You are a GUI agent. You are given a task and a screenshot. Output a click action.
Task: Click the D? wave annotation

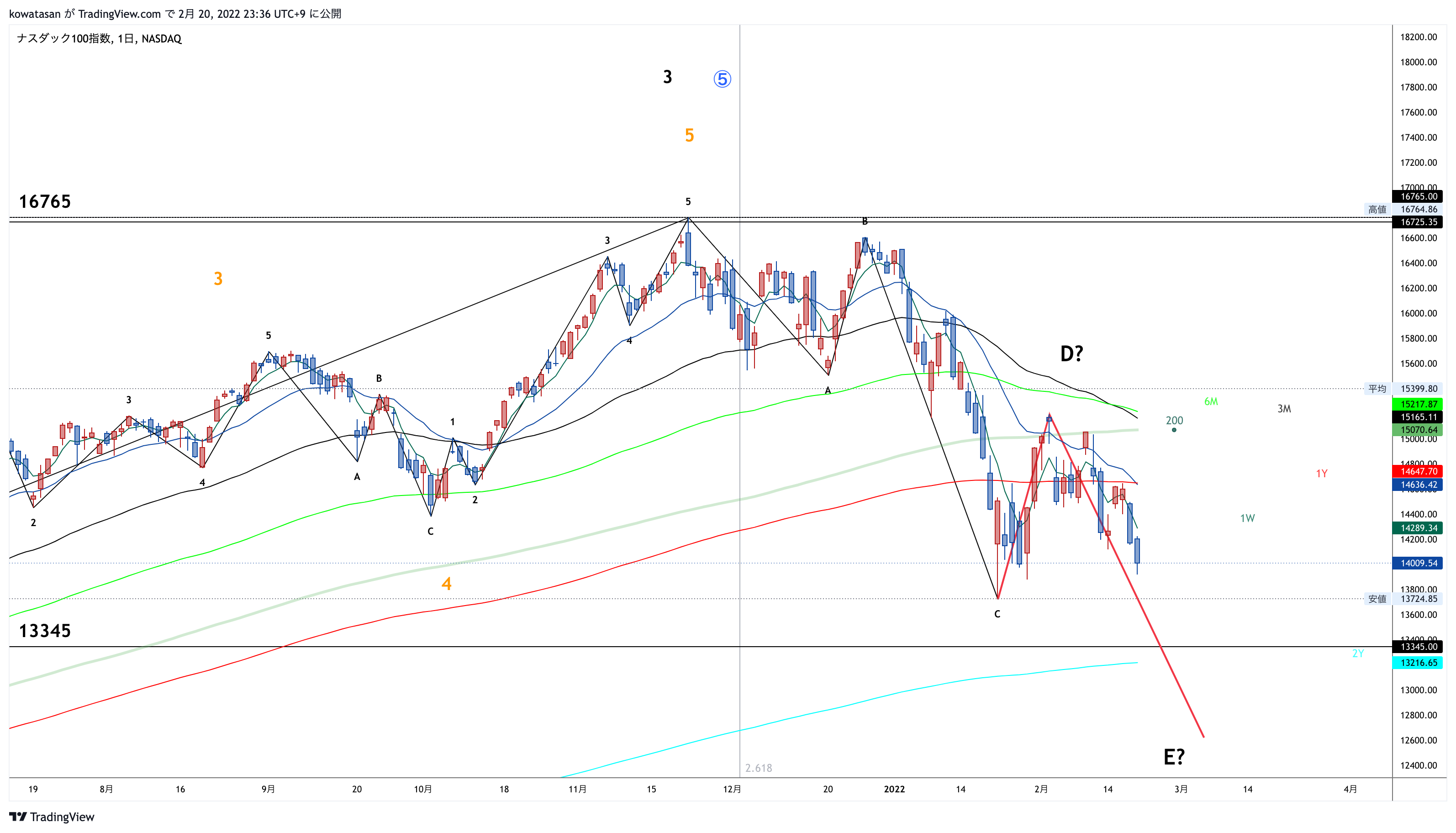(1071, 353)
